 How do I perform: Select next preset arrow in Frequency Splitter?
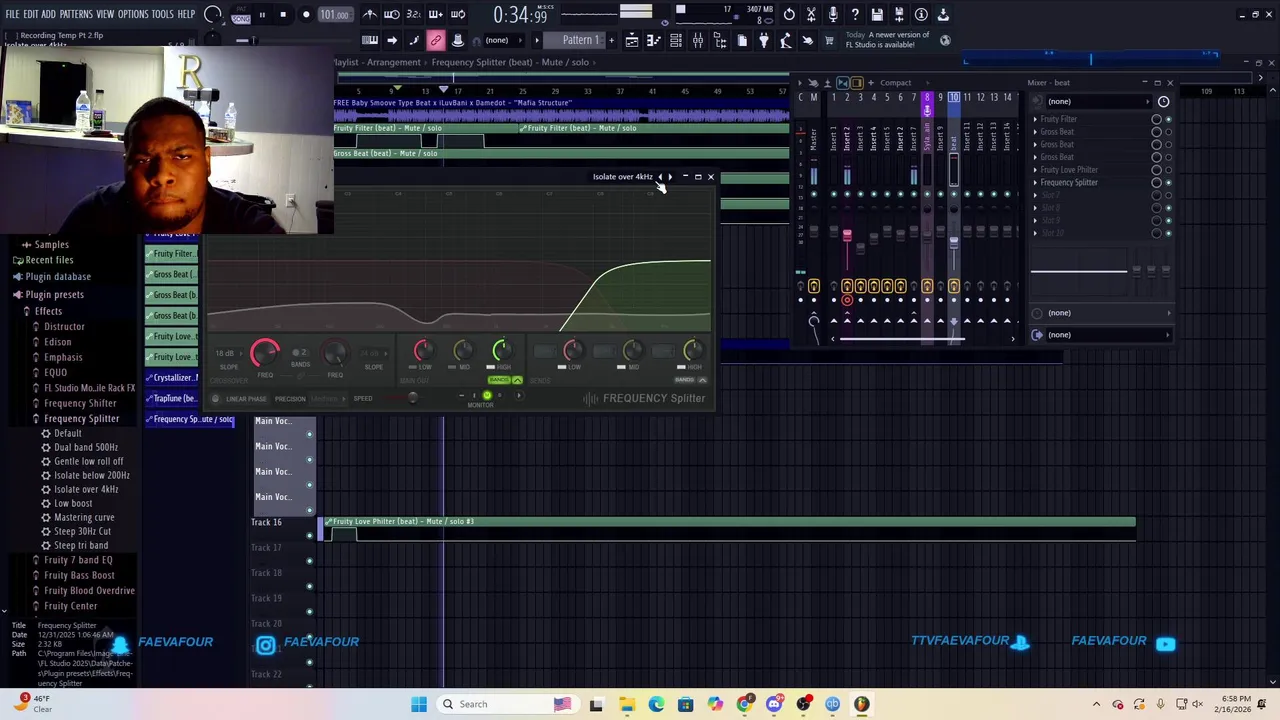click(x=670, y=177)
